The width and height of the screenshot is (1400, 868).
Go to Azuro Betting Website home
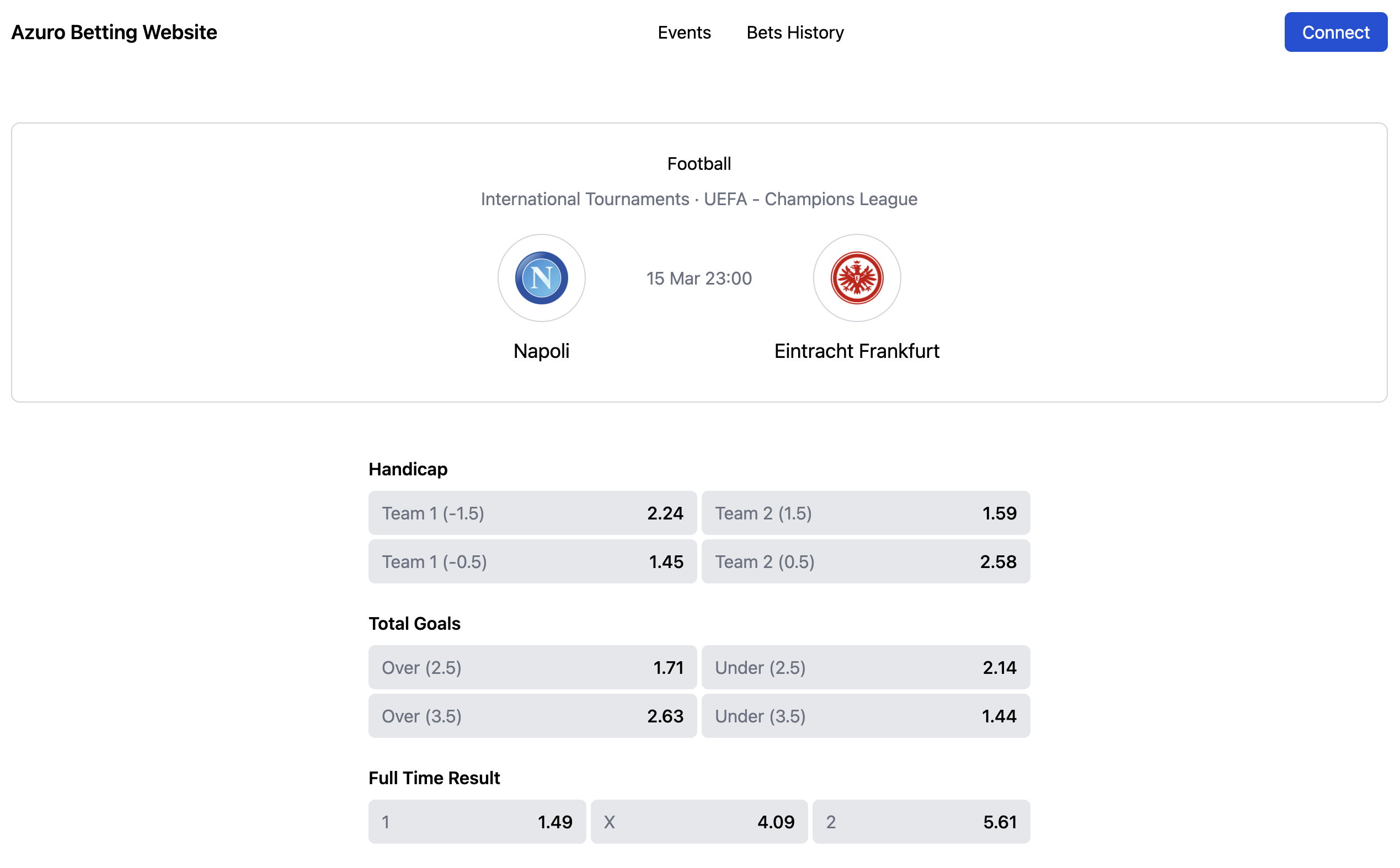[114, 32]
